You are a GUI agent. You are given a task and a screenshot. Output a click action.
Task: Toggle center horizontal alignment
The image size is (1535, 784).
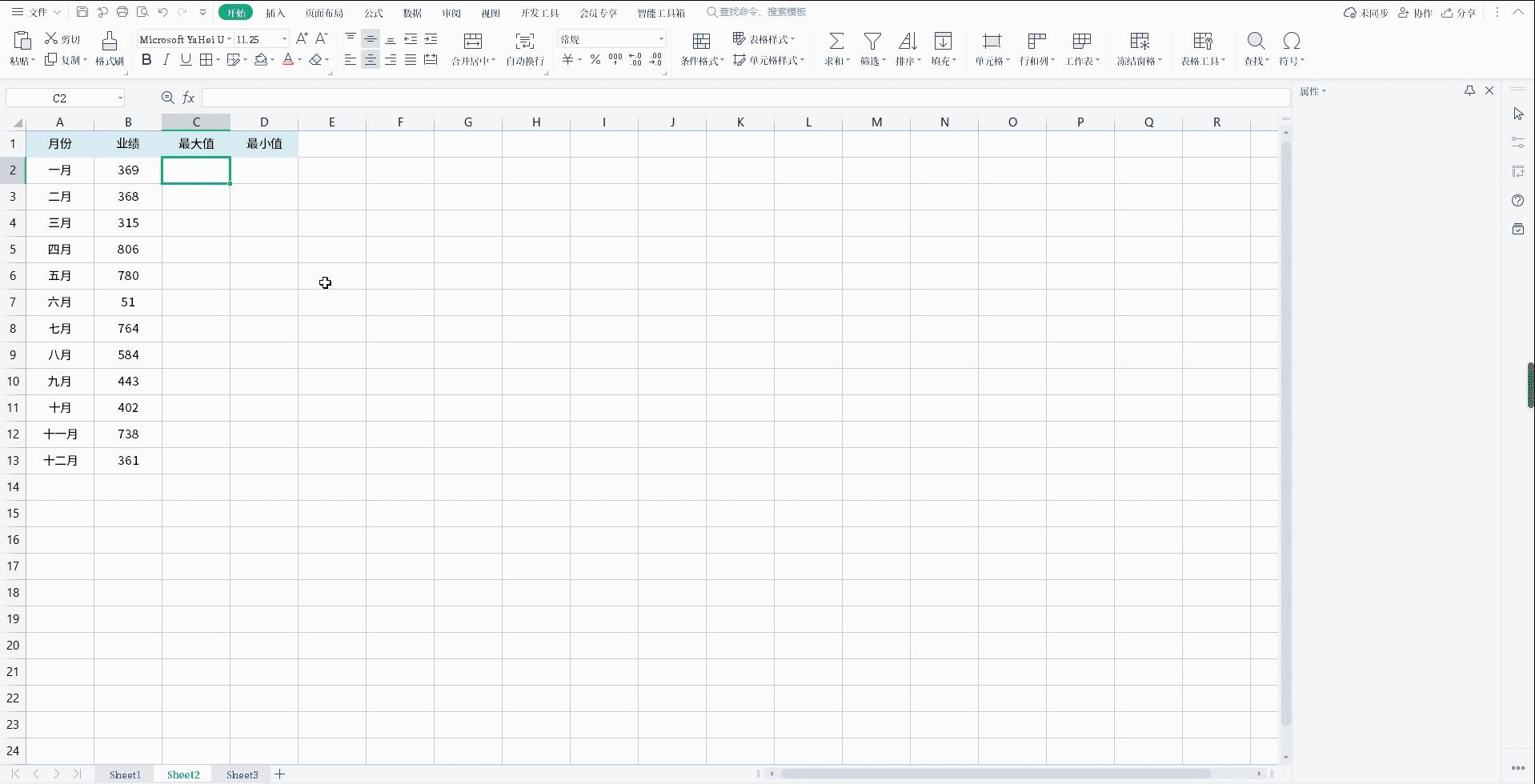pos(371,60)
